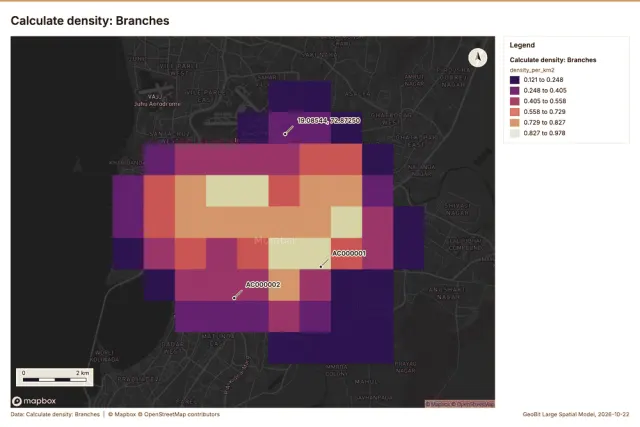Viewport: 640px width, 427px height.
Task: Click the density_per_km2 legend field label
Action: (532, 70)
